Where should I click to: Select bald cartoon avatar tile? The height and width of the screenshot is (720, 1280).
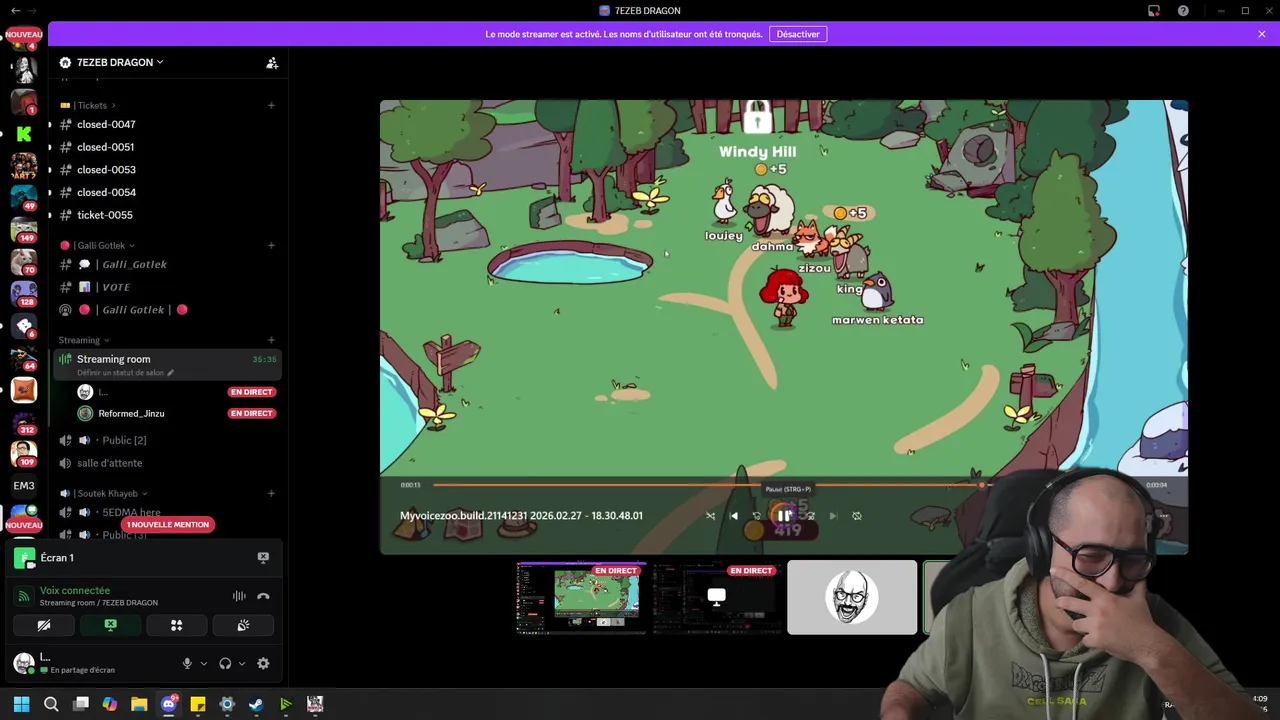(x=852, y=597)
